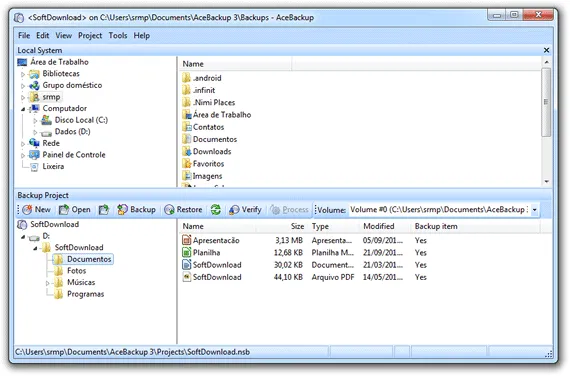
Task: Click the scroll up arrow of Local System list
Action: click(x=546, y=62)
